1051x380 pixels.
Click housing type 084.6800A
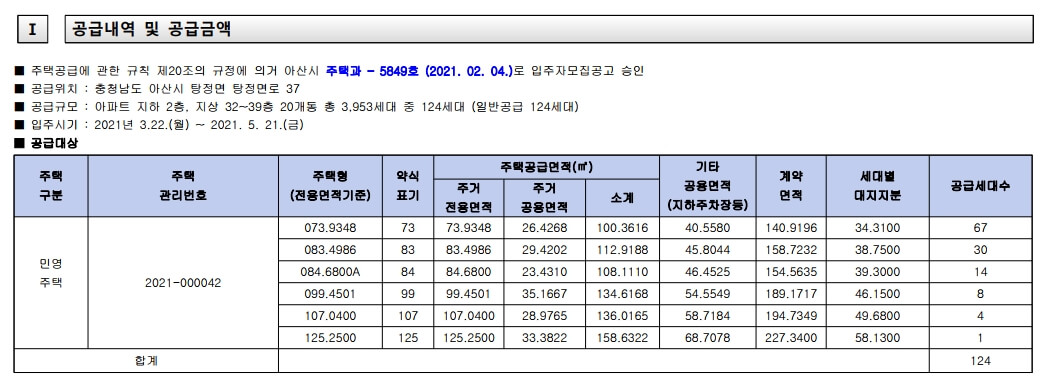(330, 272)
